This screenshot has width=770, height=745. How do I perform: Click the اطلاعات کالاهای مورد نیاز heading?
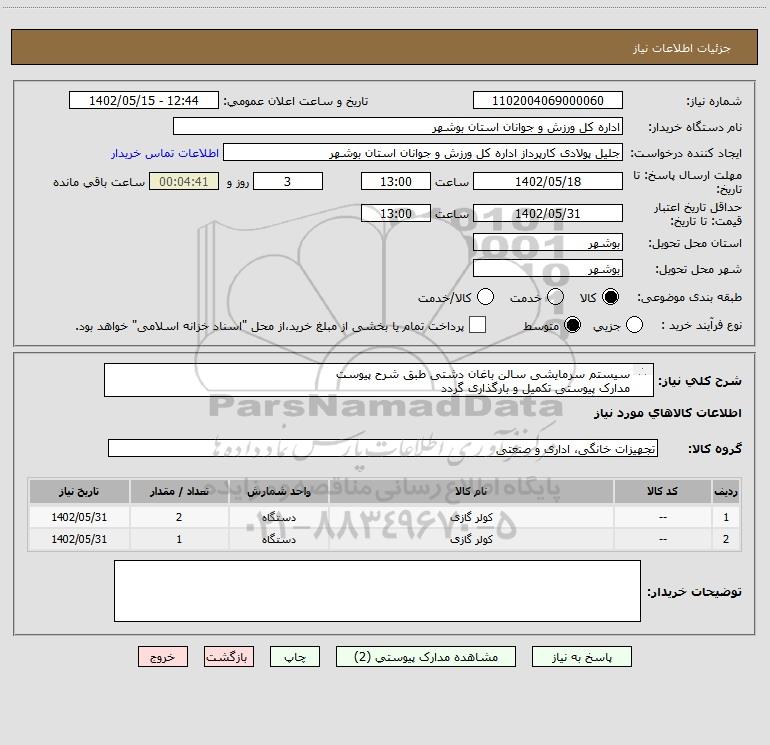pos(668,413)
